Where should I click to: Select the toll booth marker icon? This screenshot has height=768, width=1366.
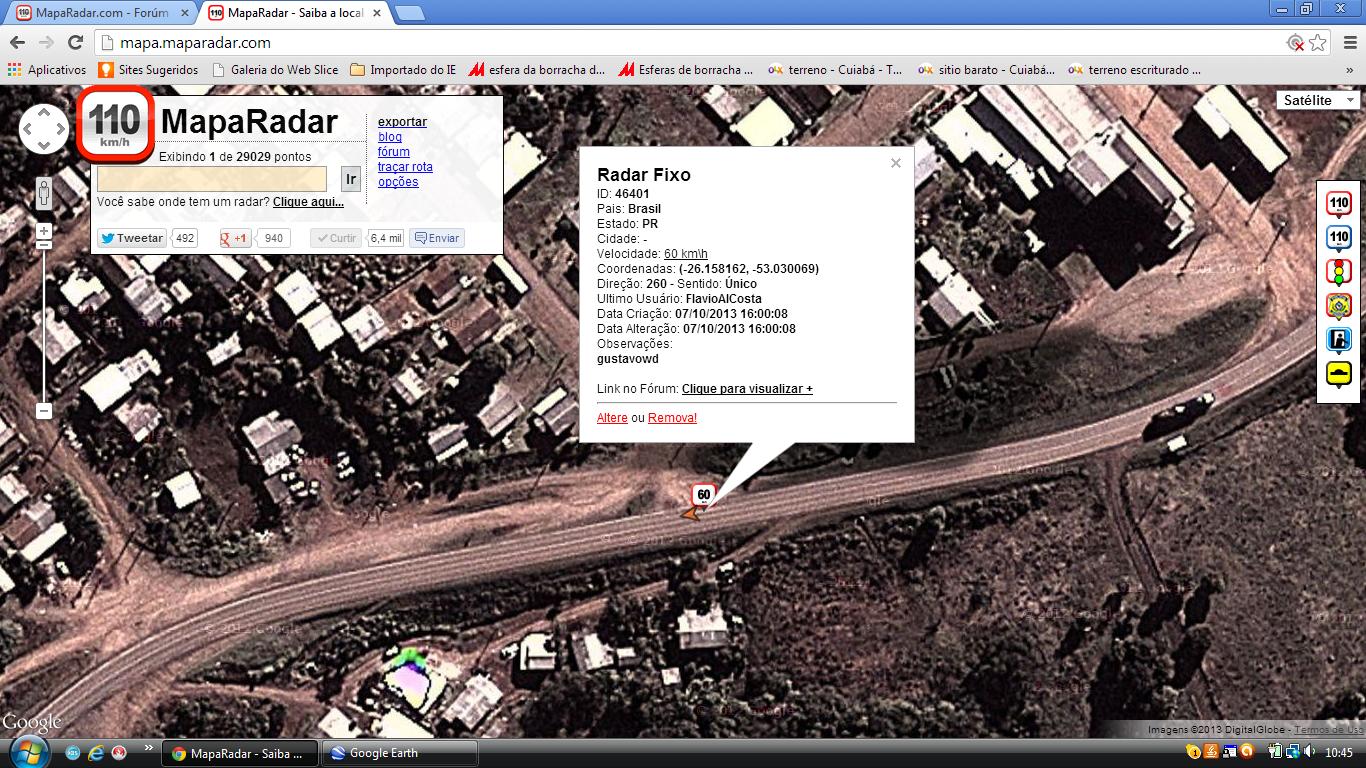pyautogui.click(x=1338, y=340)
